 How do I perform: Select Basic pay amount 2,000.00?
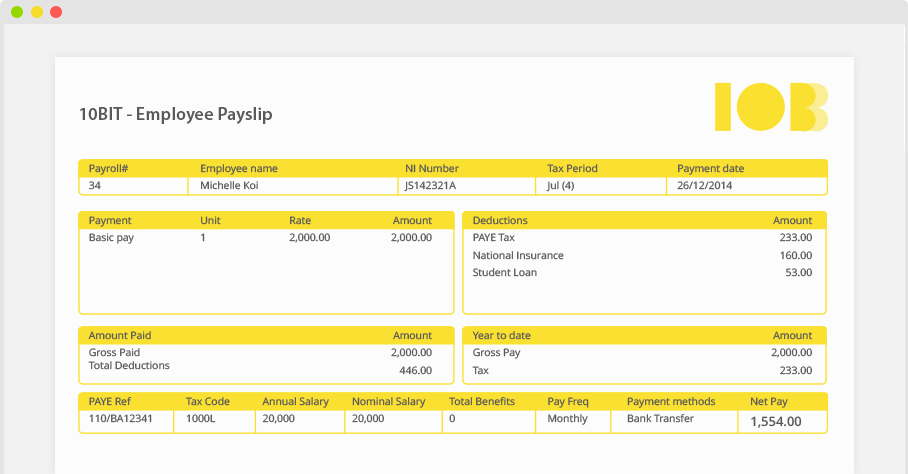point(411,237)
